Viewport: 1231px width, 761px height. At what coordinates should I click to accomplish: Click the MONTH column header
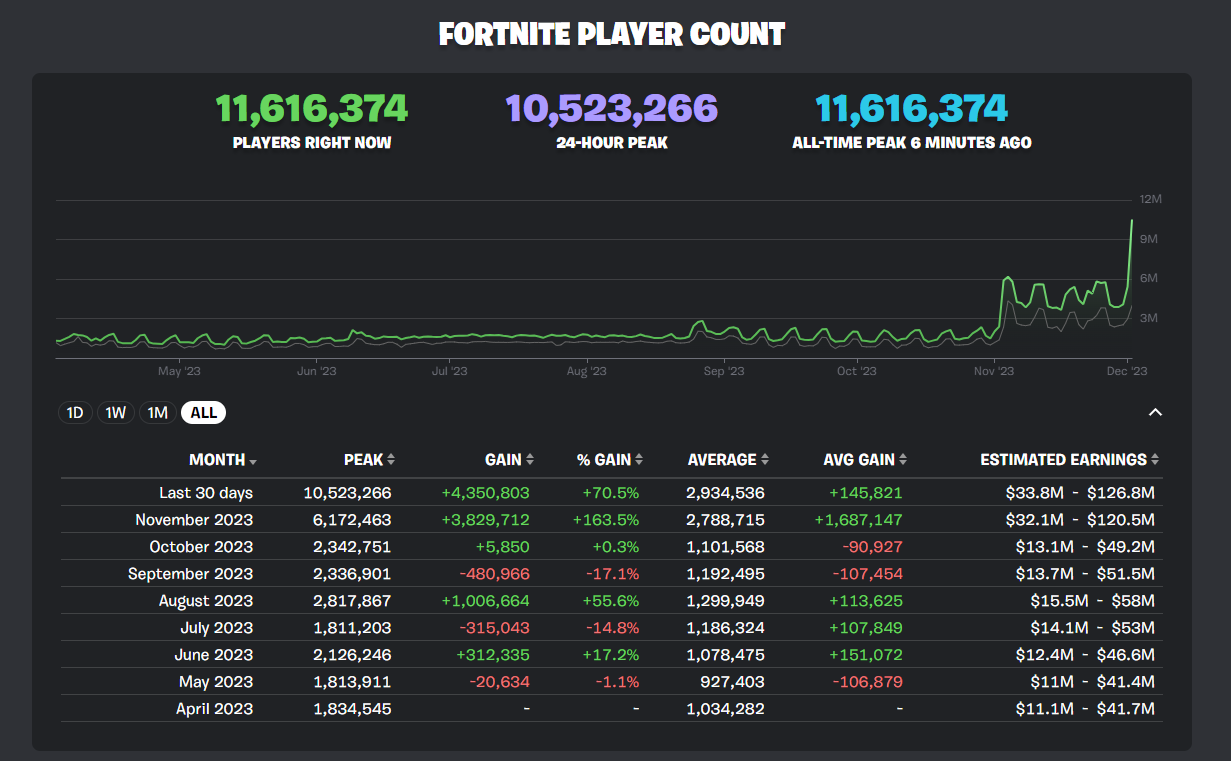point(217,460)
